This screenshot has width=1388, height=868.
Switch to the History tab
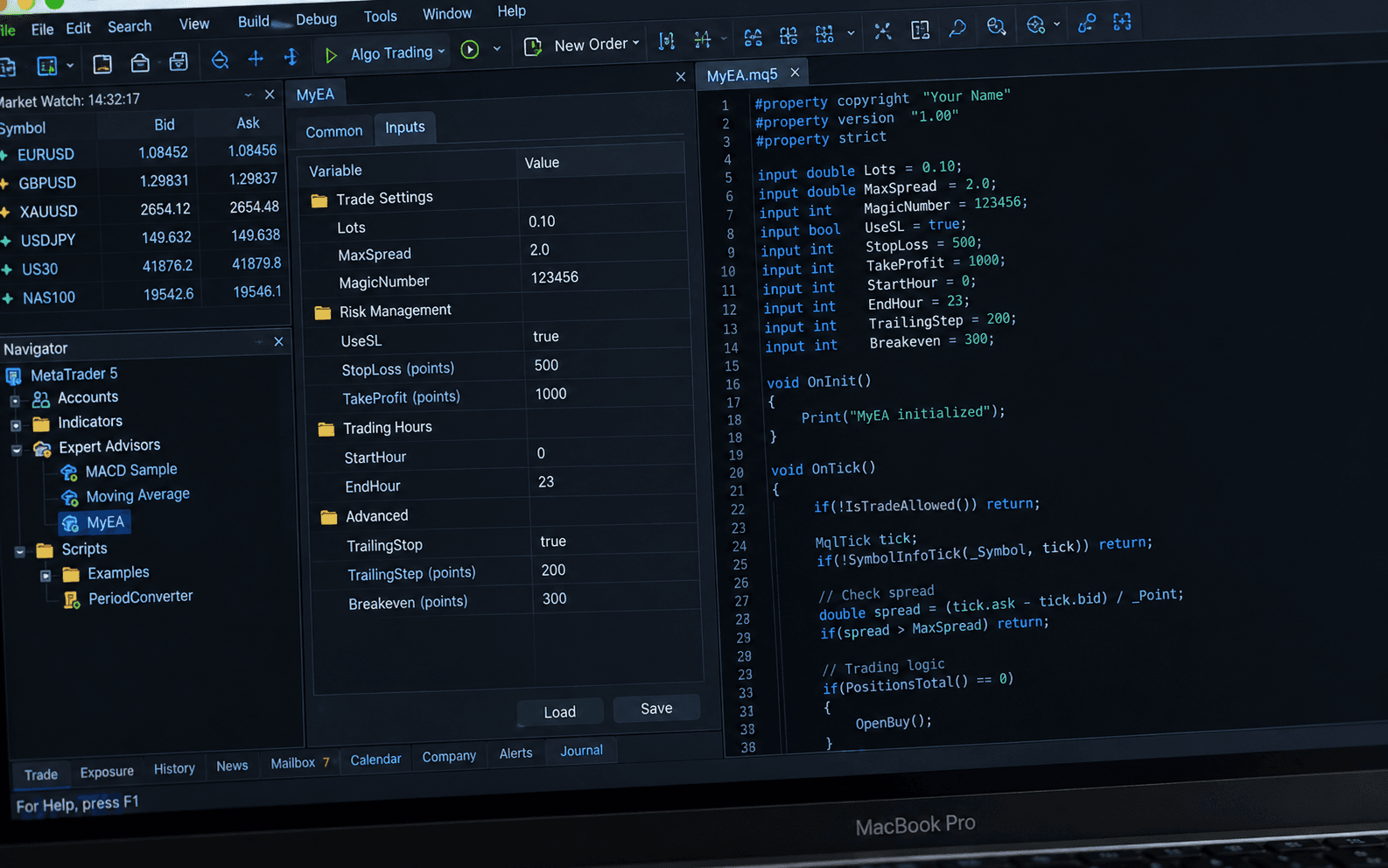click(x=175, y=768)
